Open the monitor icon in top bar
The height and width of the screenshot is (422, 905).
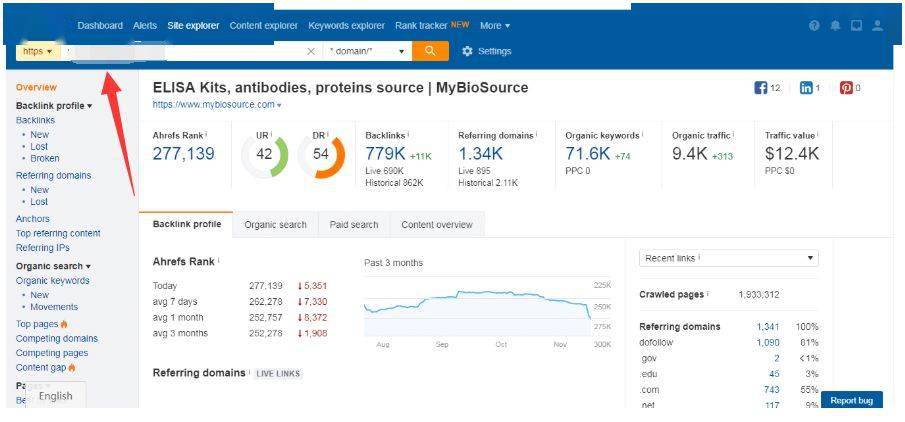(857, 25)
